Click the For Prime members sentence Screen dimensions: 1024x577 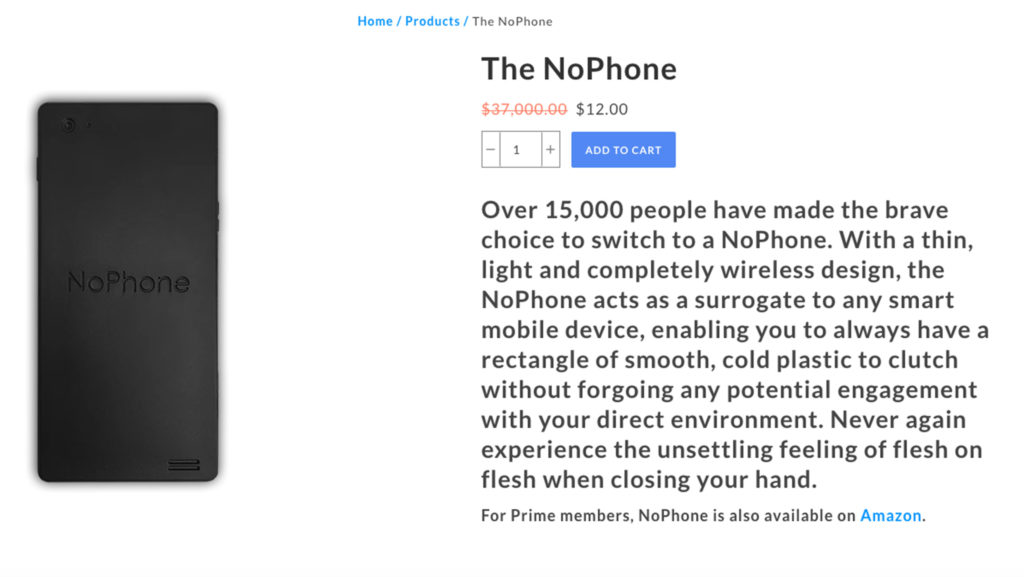point(703,516)
